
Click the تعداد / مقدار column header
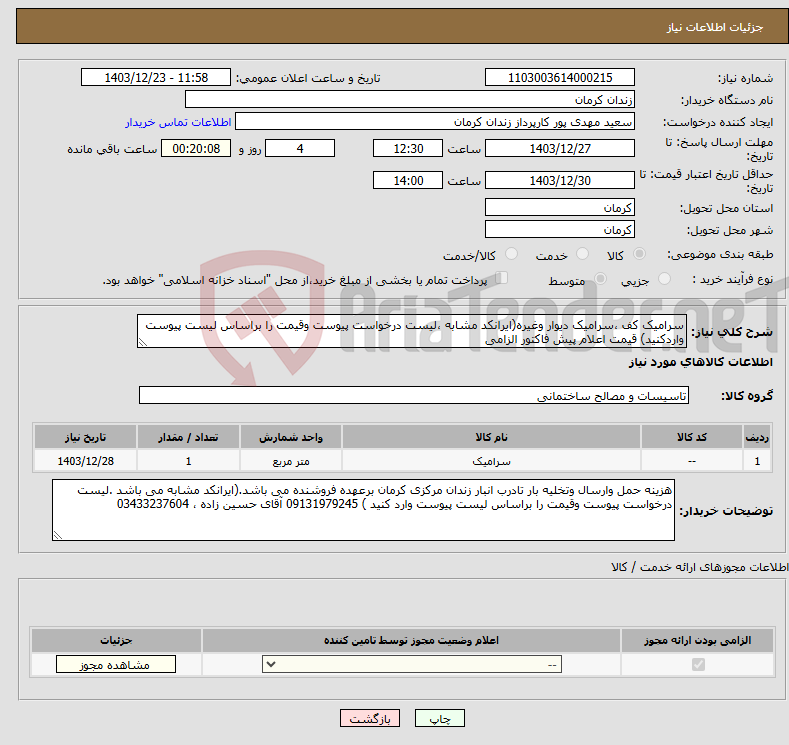point(188,437)
